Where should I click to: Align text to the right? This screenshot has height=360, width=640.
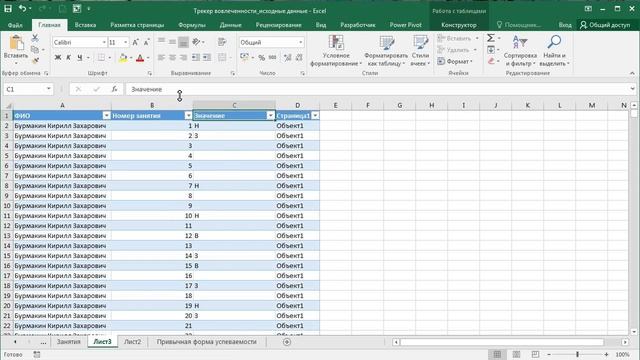183,58
